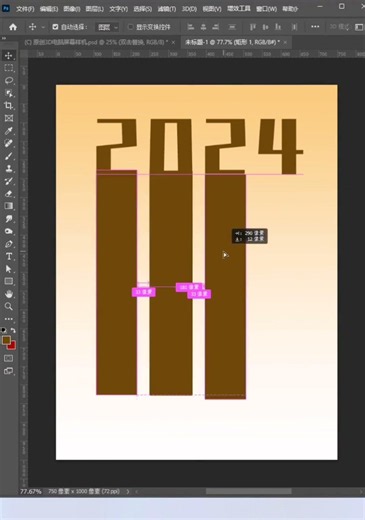Select the Rectangle shape tool
Image resolution: width=365 pixels, height=520 pixels.
click(x=9, y=281)
